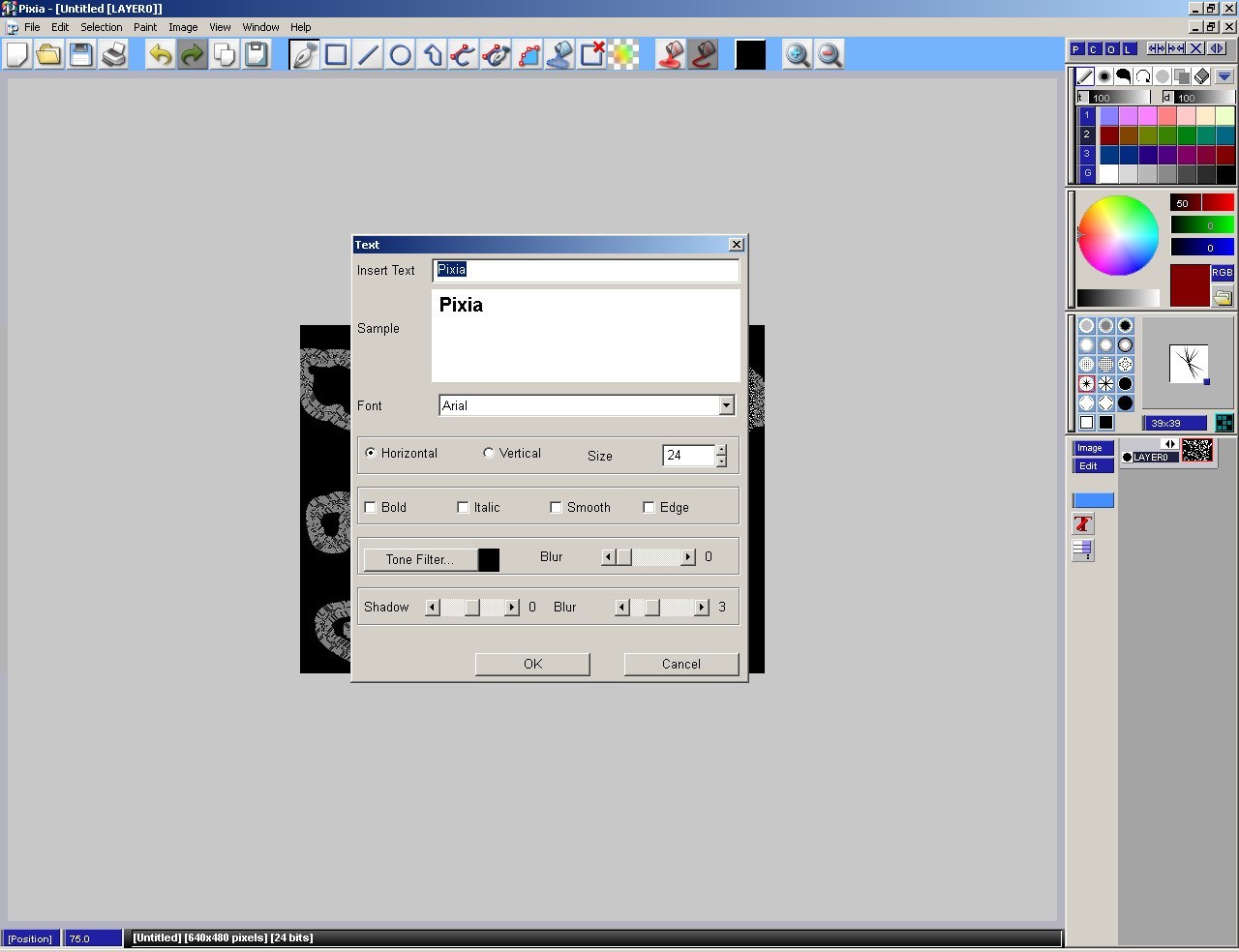Open the View menu

coord(220,27)
